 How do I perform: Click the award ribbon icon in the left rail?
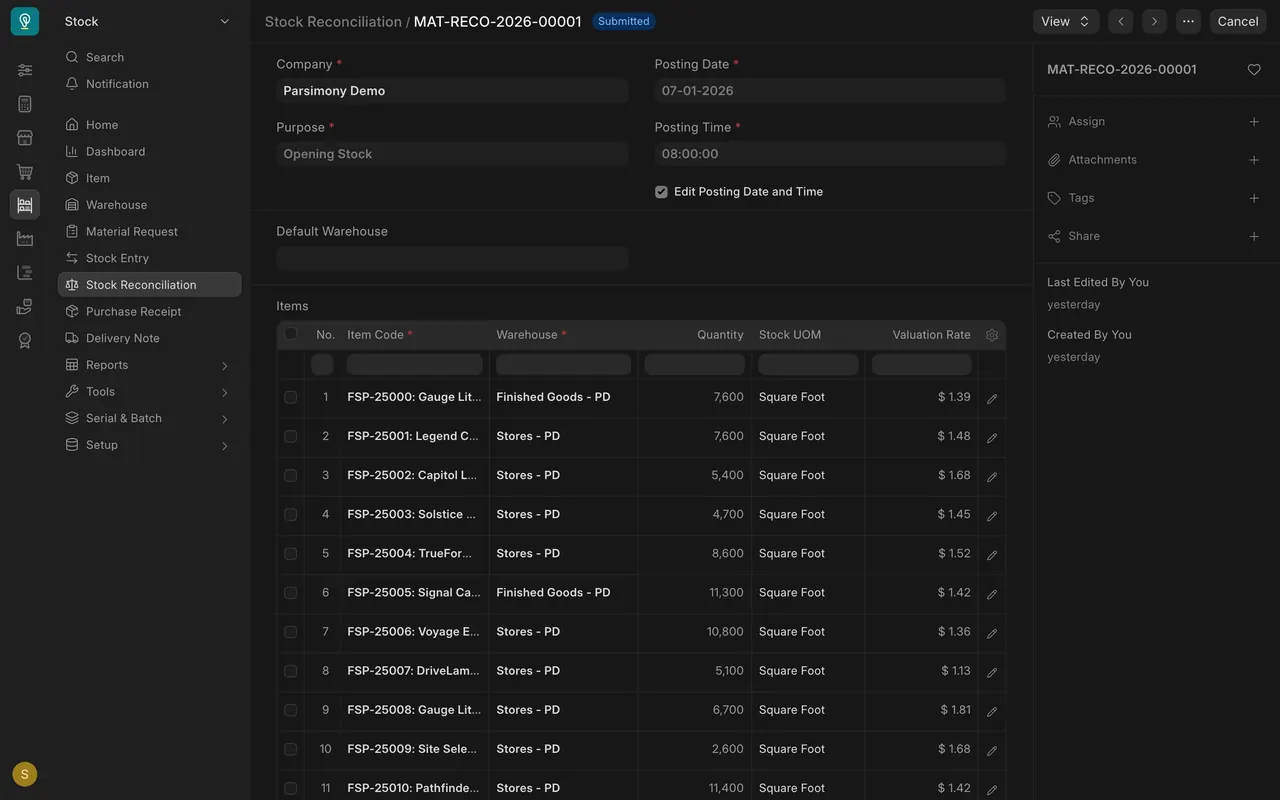pos(25,340)
